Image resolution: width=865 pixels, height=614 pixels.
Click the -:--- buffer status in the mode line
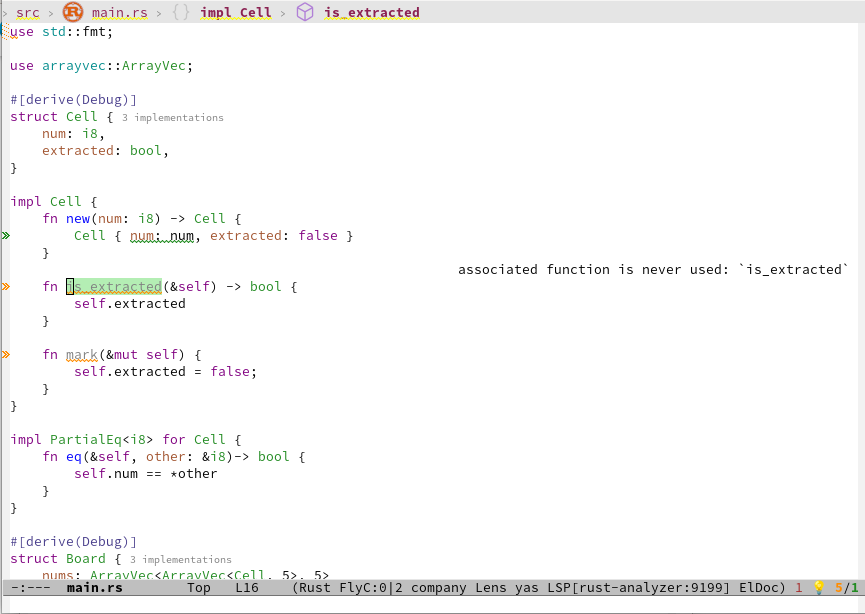pyautogui.click(x=31, y=588)
